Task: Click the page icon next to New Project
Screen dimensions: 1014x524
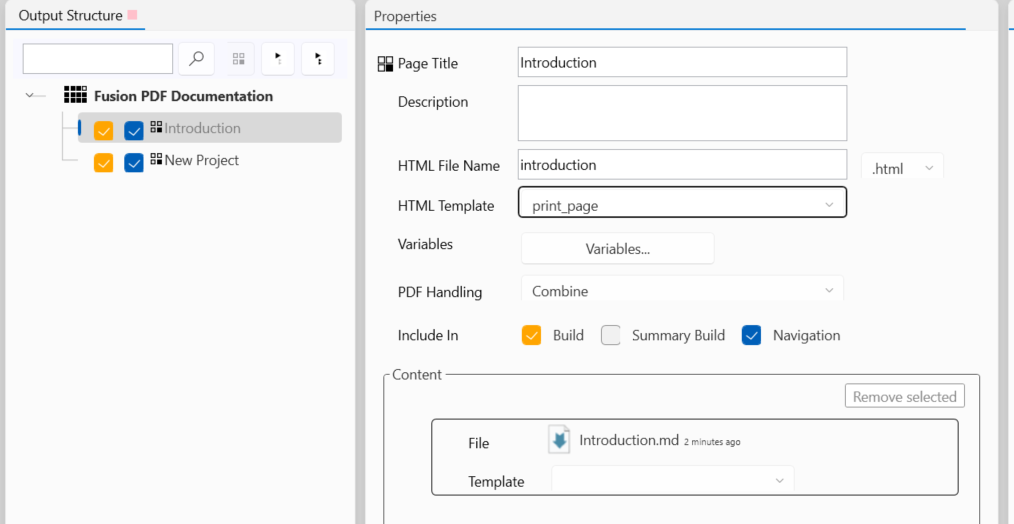Action: (156, 160)
